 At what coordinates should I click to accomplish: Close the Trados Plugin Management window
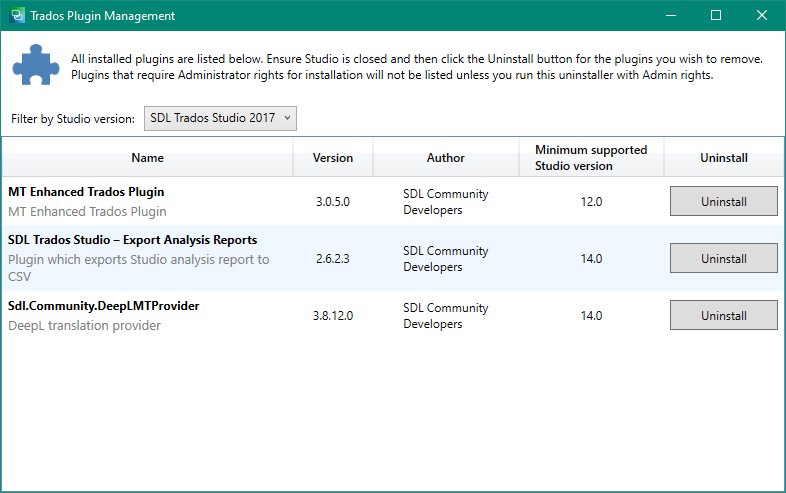[x=761, y=16]
